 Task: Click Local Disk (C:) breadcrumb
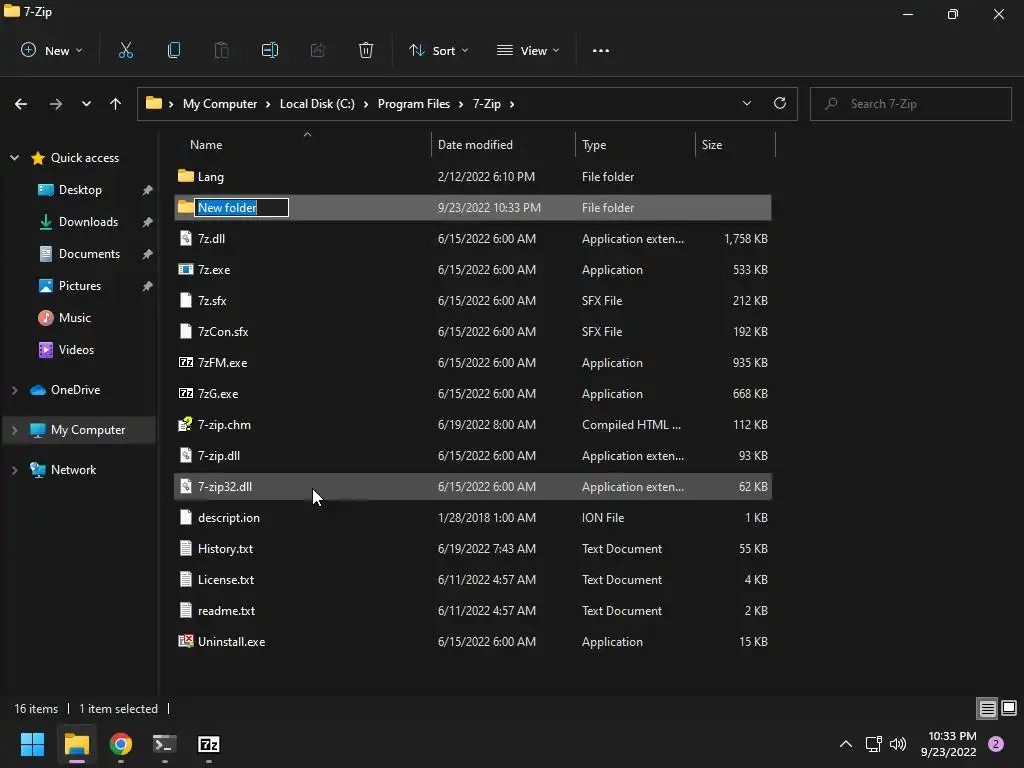point(317,104)
